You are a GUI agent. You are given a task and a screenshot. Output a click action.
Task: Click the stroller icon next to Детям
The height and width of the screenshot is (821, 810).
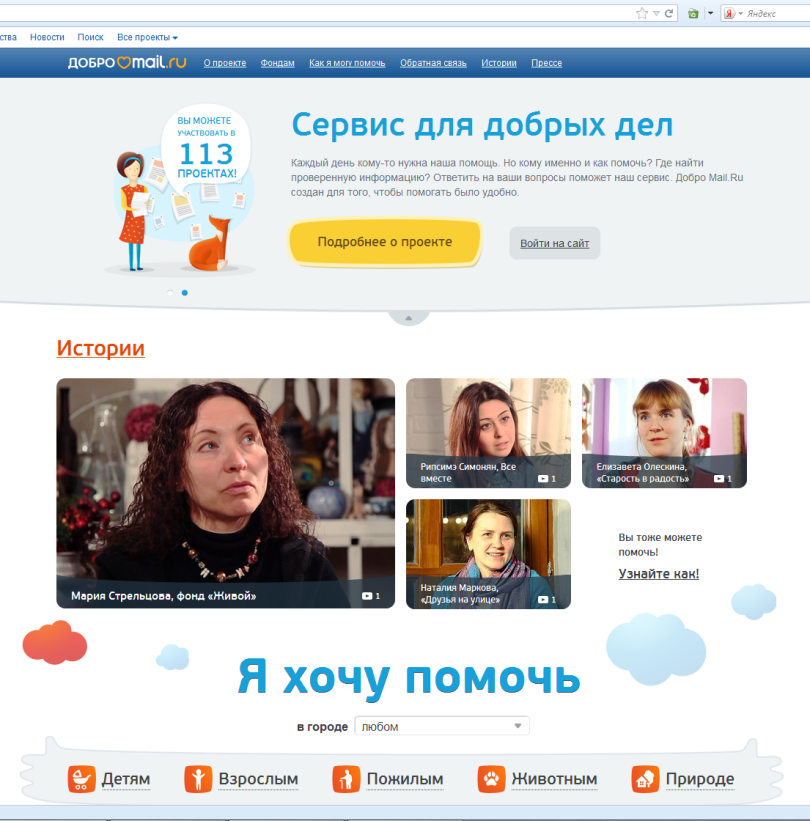click(x=81, y=778)
